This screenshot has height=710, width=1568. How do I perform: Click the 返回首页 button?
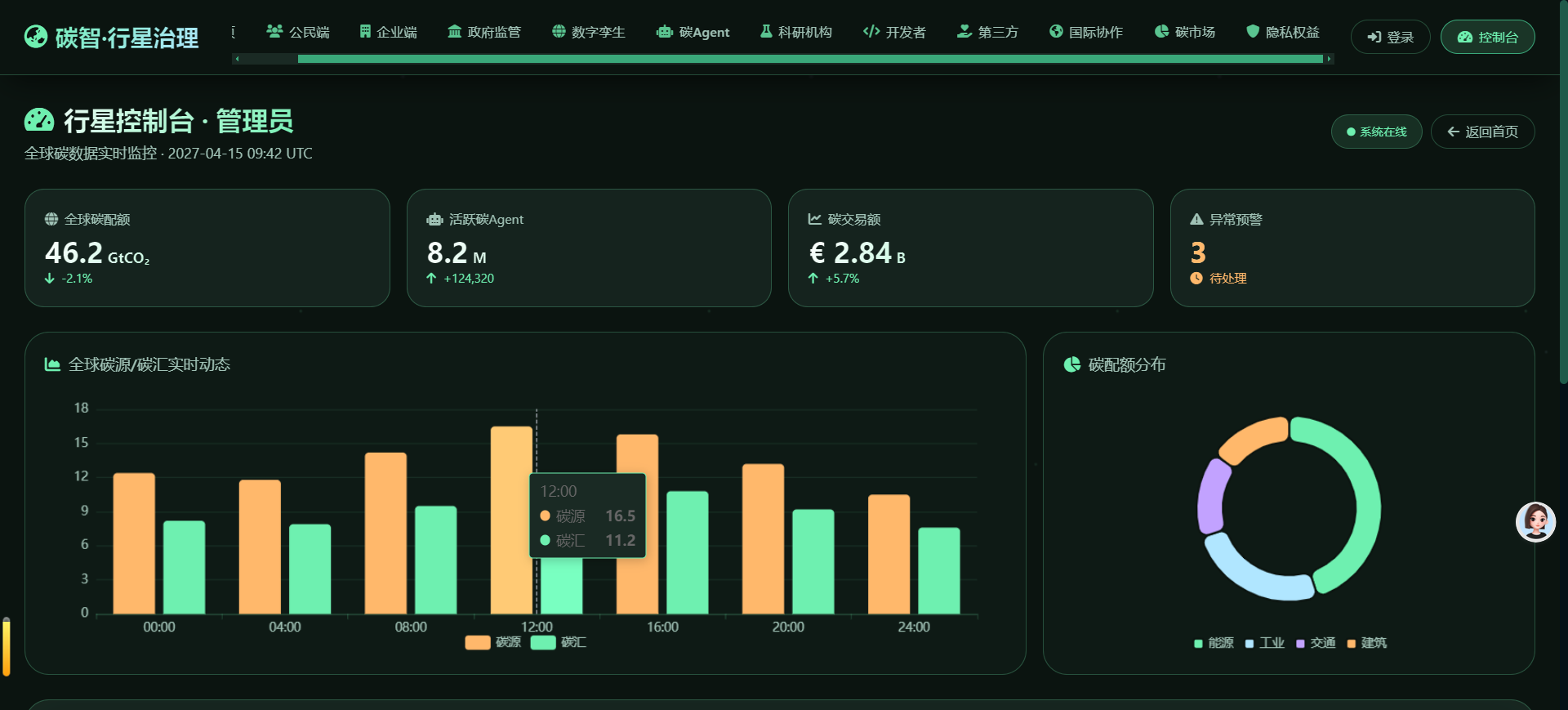(x=1482, y=132)
